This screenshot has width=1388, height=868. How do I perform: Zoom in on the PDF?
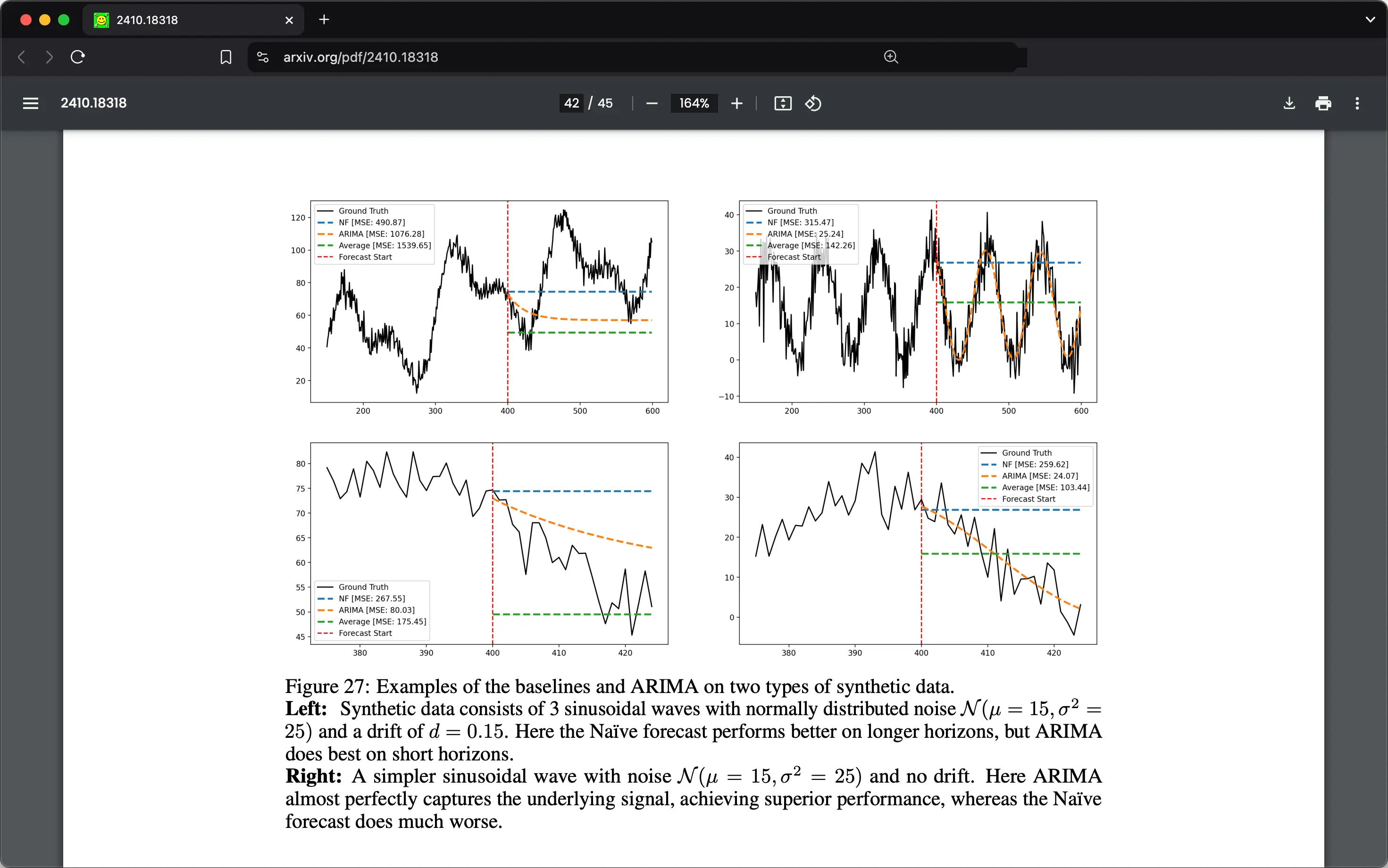click(737, 103)
